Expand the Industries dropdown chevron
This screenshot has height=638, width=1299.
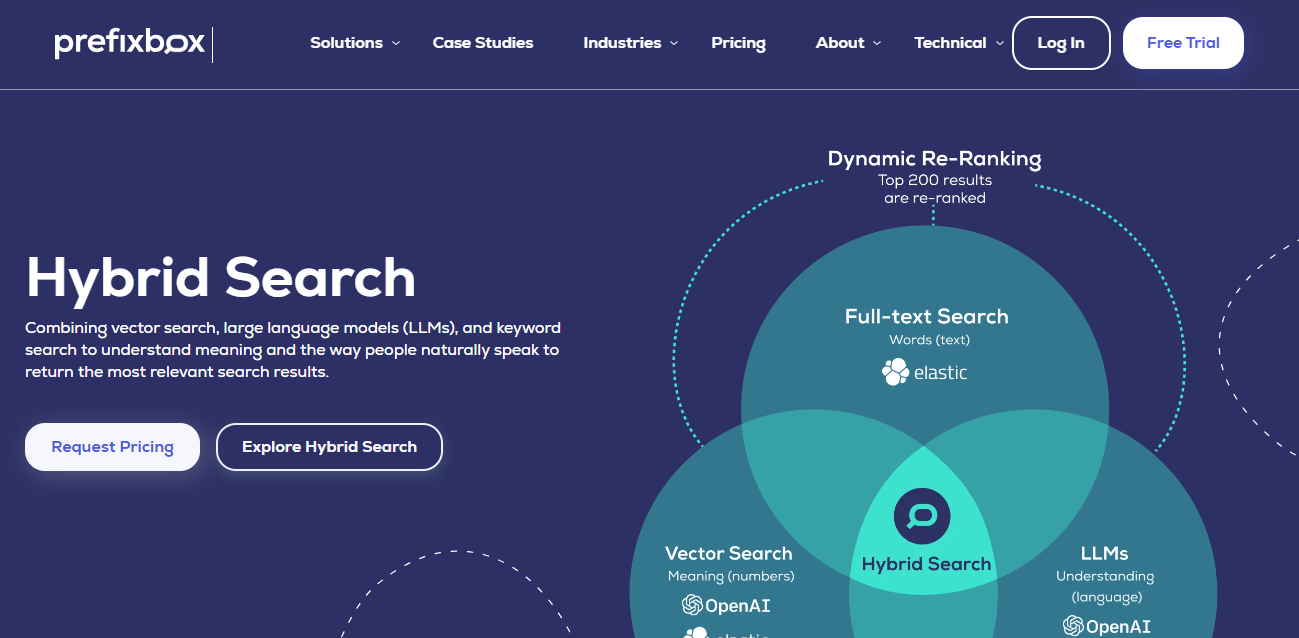click(674, 43)
